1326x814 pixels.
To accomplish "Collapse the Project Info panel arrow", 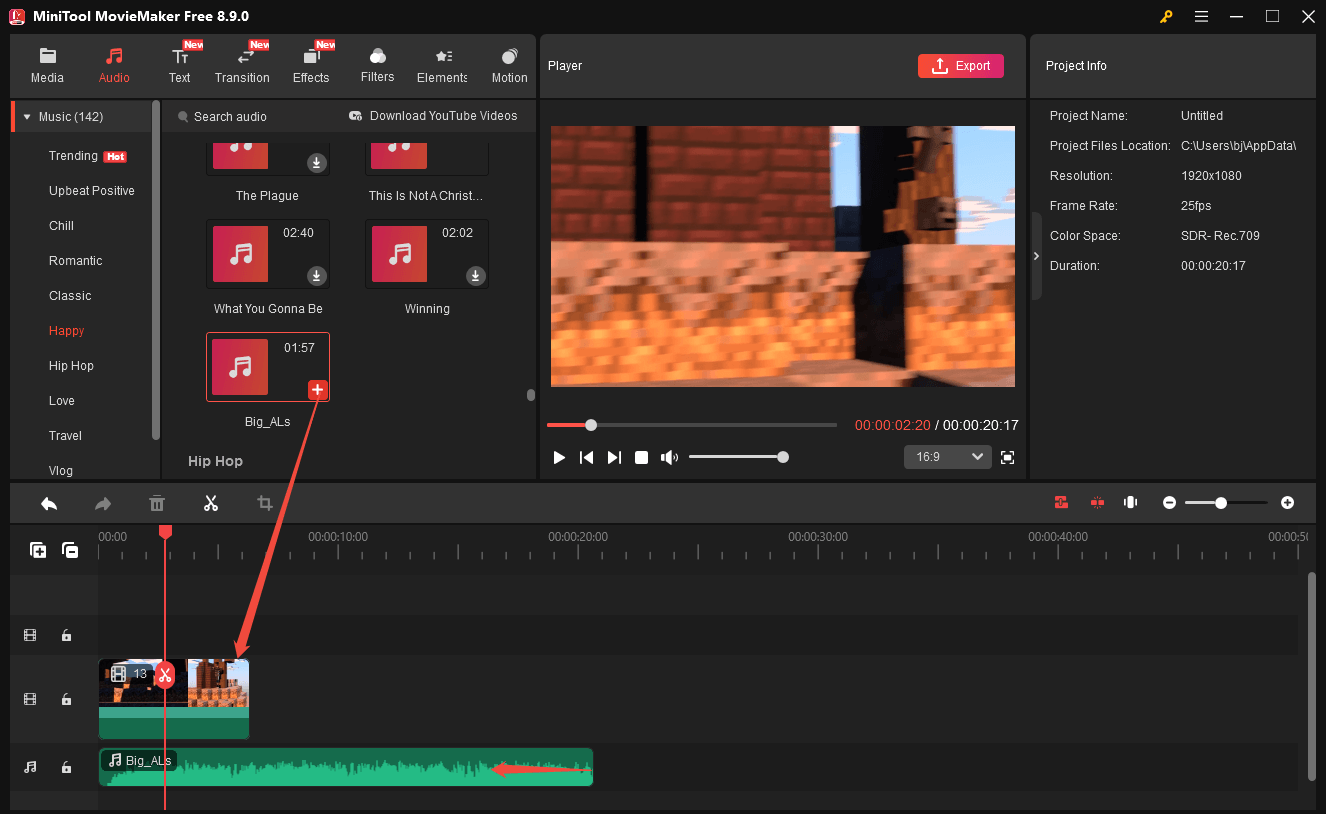I will [1036, 256].
